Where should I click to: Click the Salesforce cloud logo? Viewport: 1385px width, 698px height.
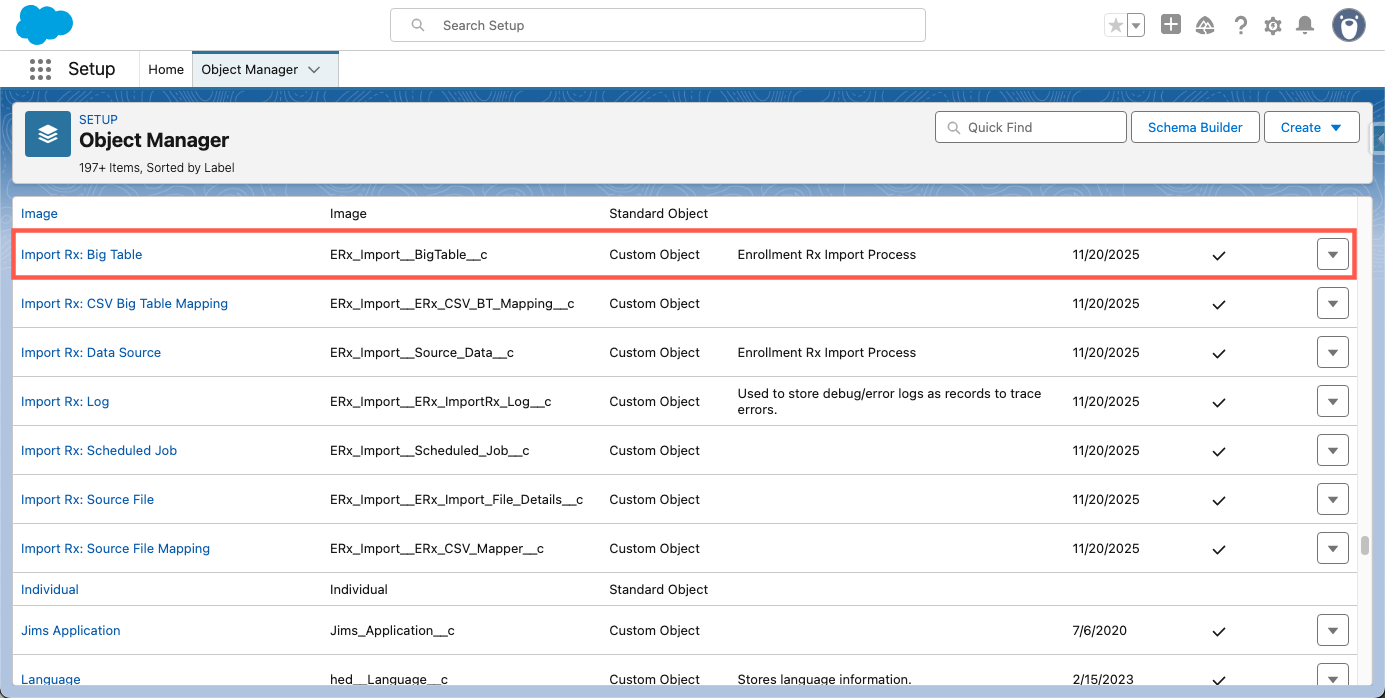[45, 25]
